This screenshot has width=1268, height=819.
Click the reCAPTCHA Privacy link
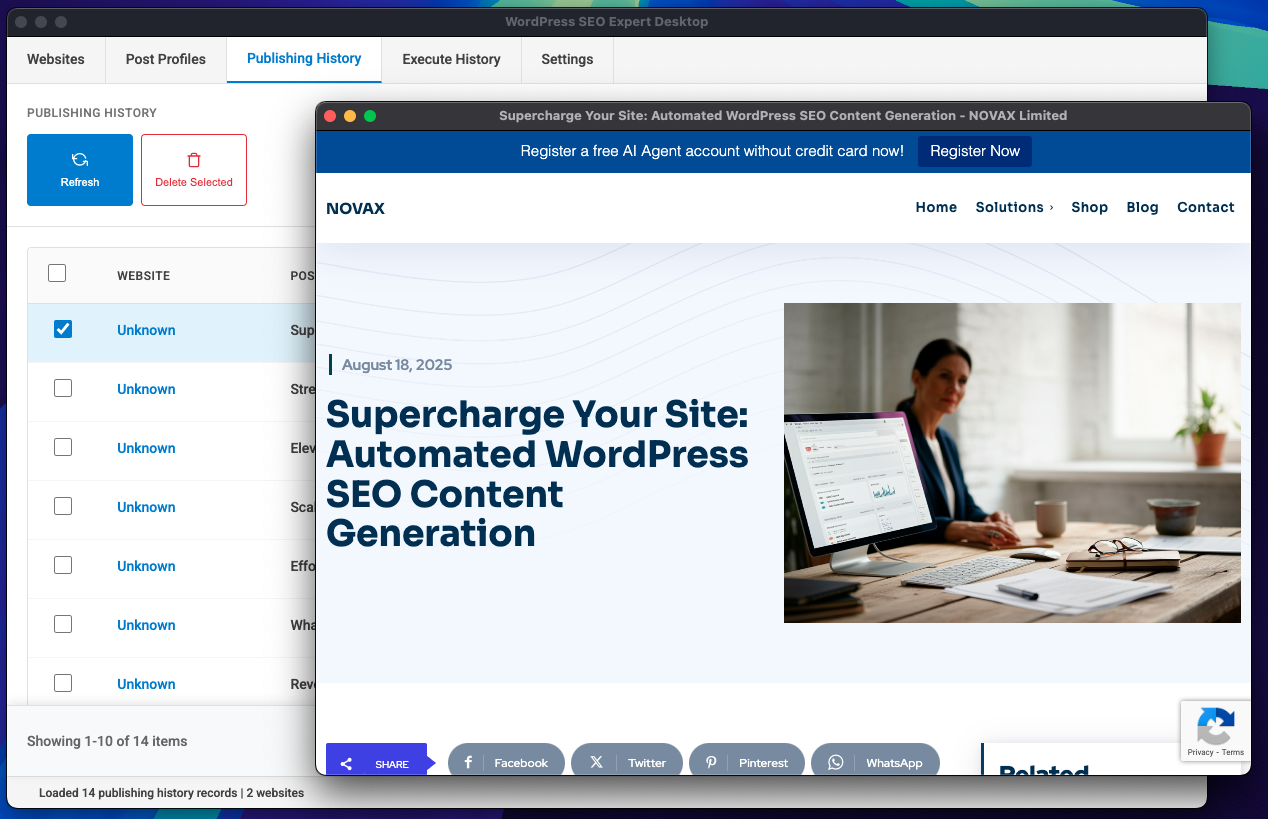point(1200,752)
